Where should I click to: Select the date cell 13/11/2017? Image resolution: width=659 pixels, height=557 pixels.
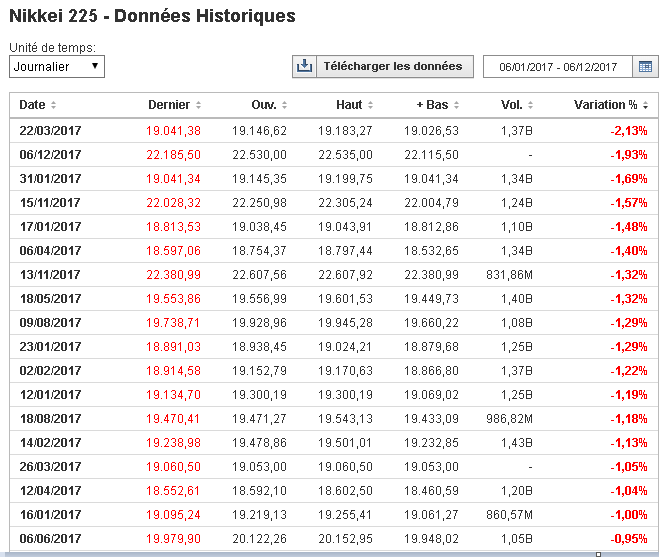tap(50, 275)
